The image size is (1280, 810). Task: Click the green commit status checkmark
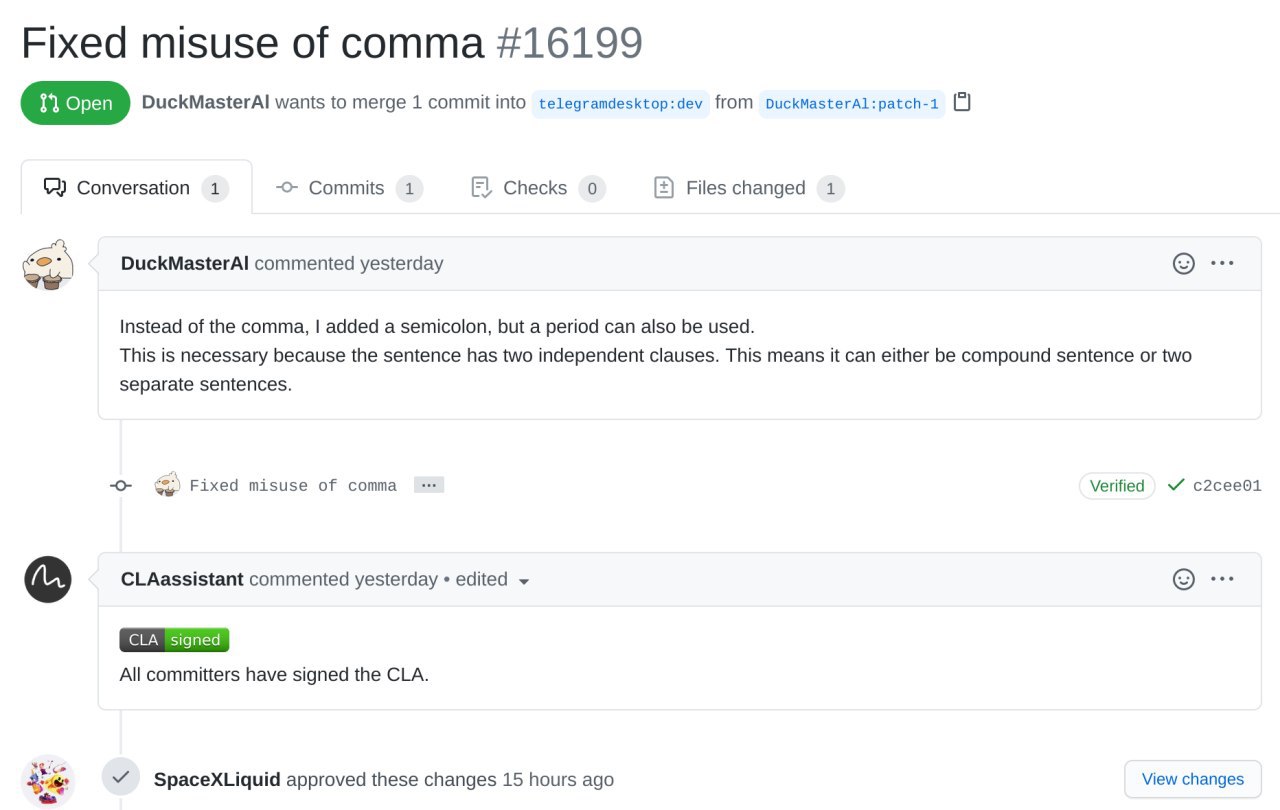[x=1176, y=485]
